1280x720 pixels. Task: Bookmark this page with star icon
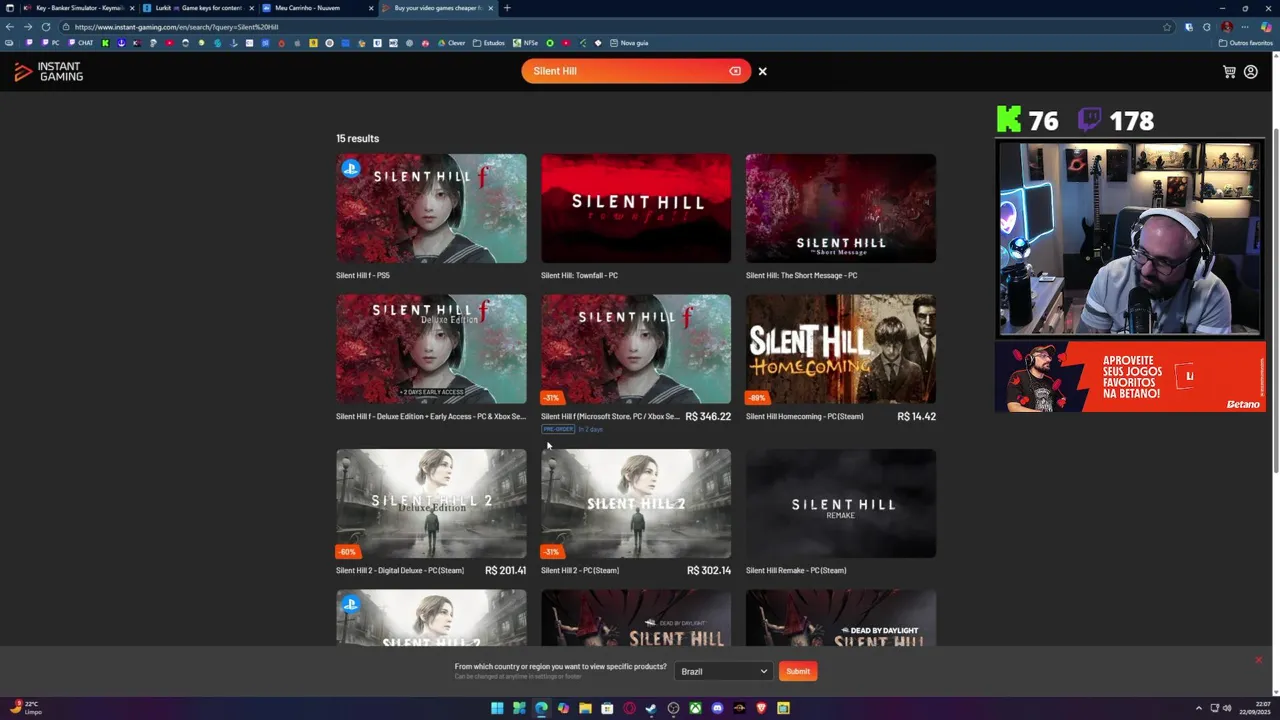coord(1167,27)
